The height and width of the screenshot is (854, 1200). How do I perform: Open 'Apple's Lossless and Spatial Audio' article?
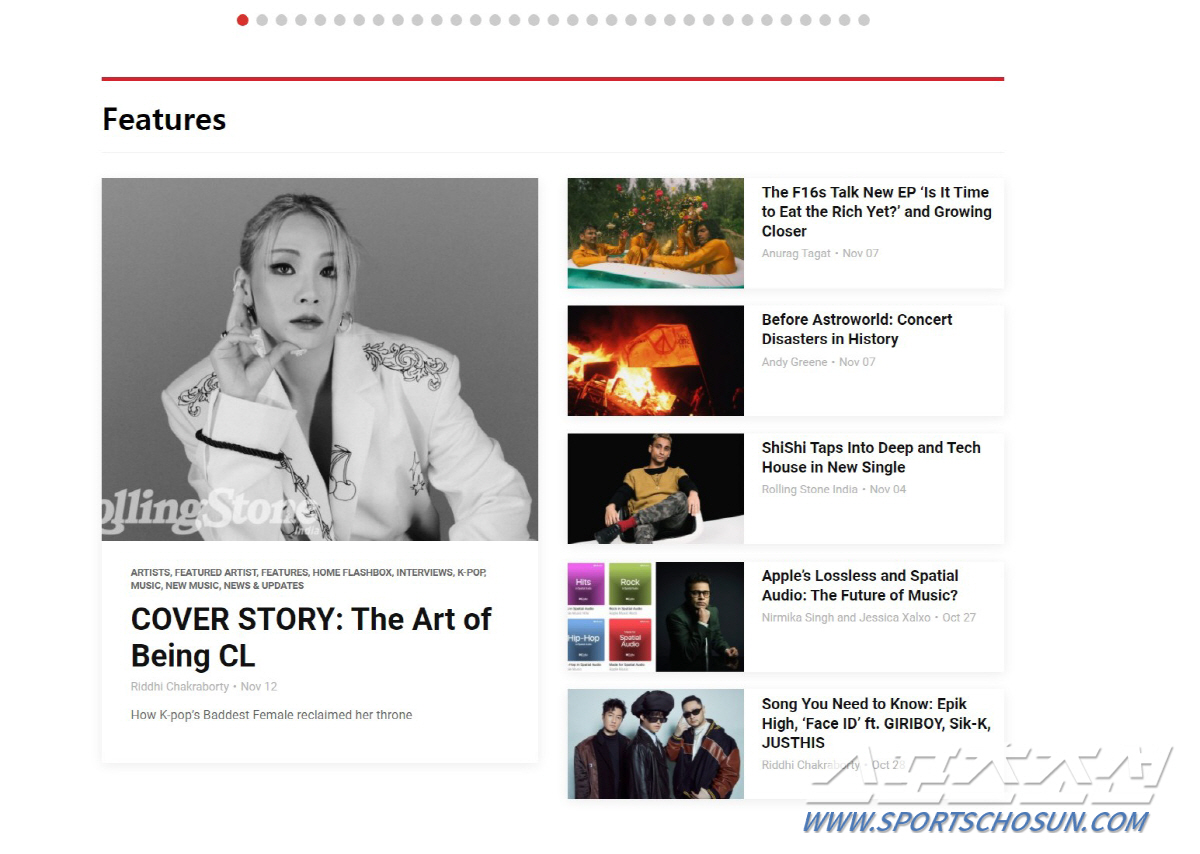tap(860, 585)
